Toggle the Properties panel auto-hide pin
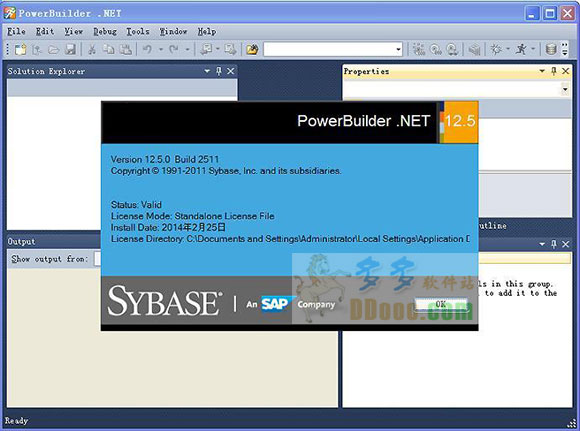Viewport: 580px width, 431px height. pos(554,71)
